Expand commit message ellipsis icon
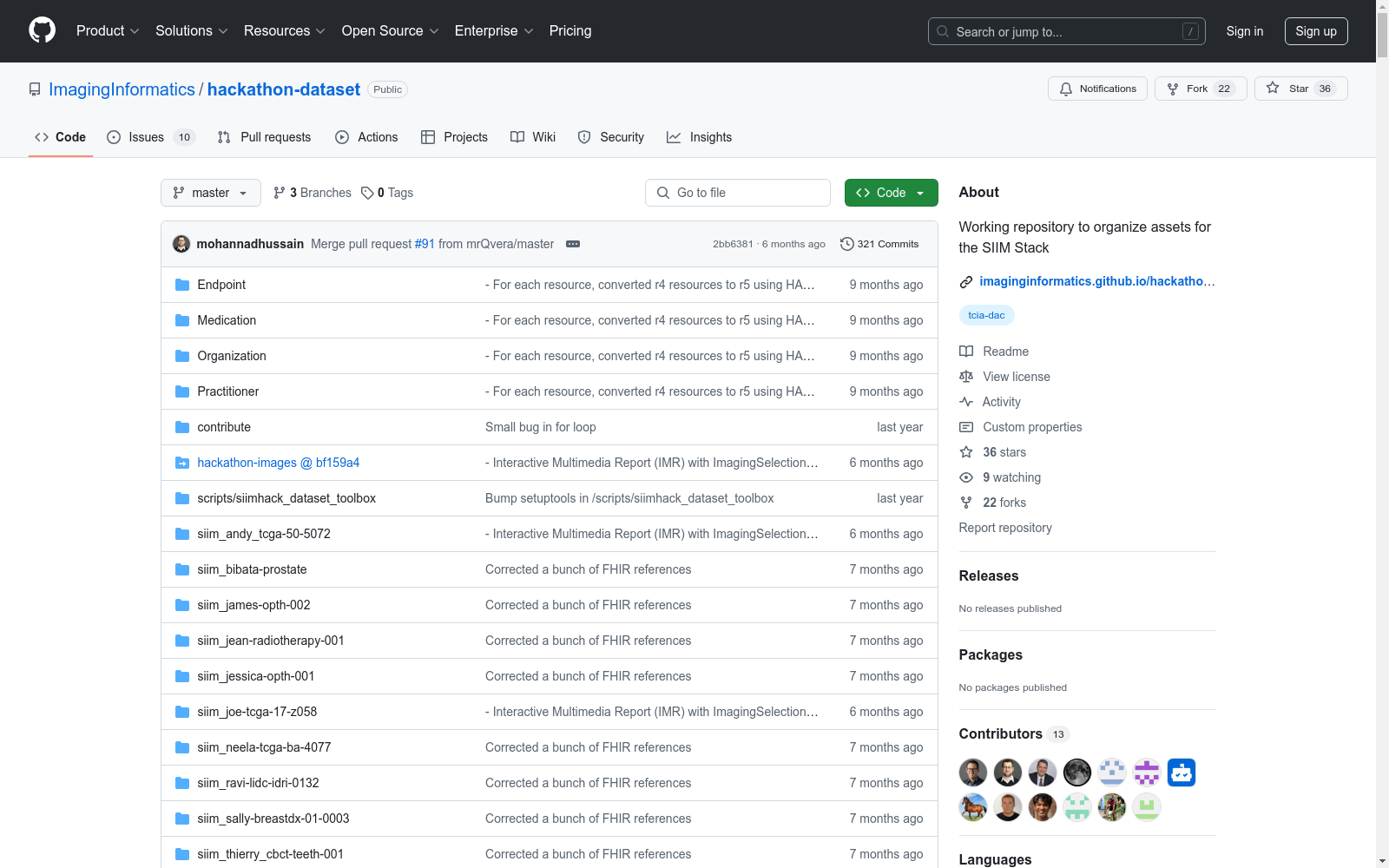Screen dimensions: 1389x868 [x=573, y=244]
